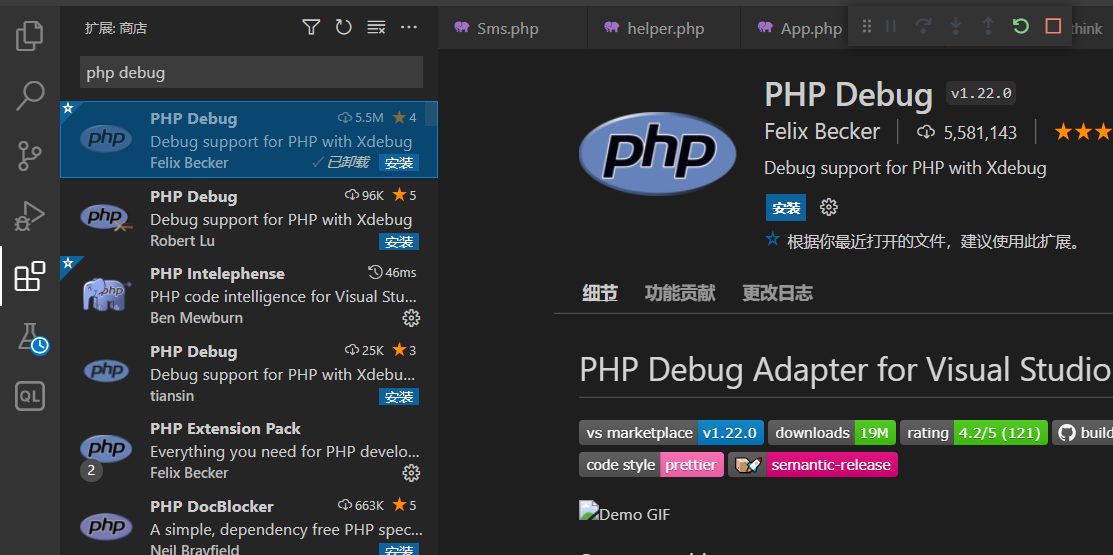The height and width of the screenshot is (555, 1113).
Task: Clear extensions search results
Action: pos(376,28)
